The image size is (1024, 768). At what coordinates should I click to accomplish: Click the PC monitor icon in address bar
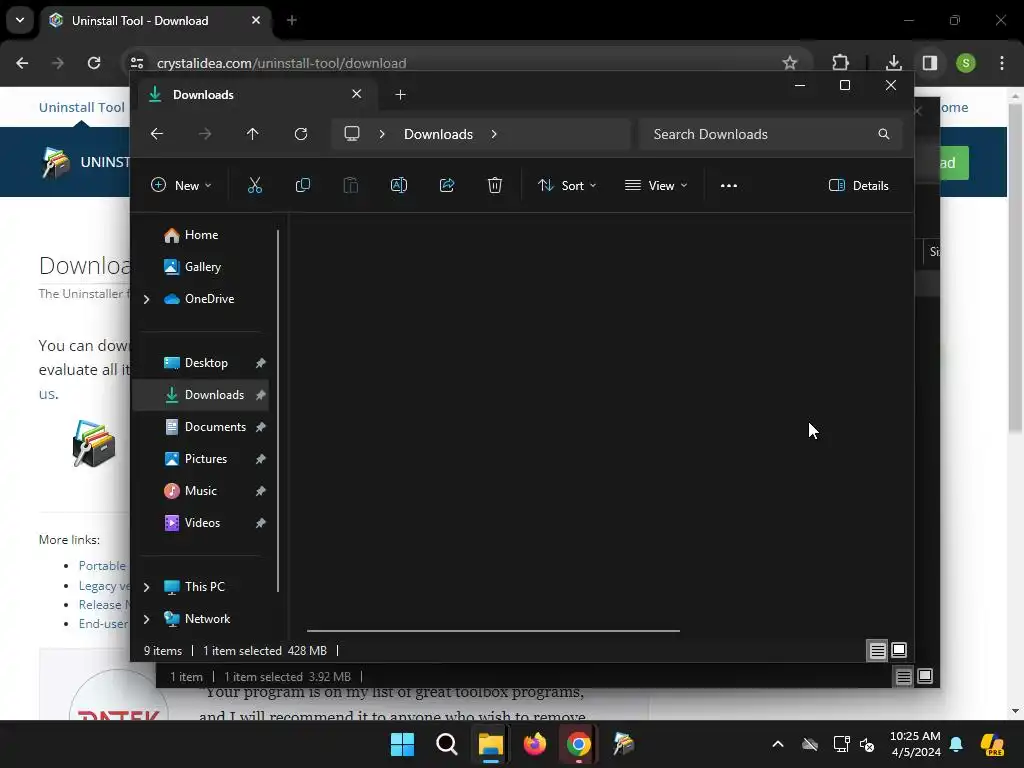point(352,134)
